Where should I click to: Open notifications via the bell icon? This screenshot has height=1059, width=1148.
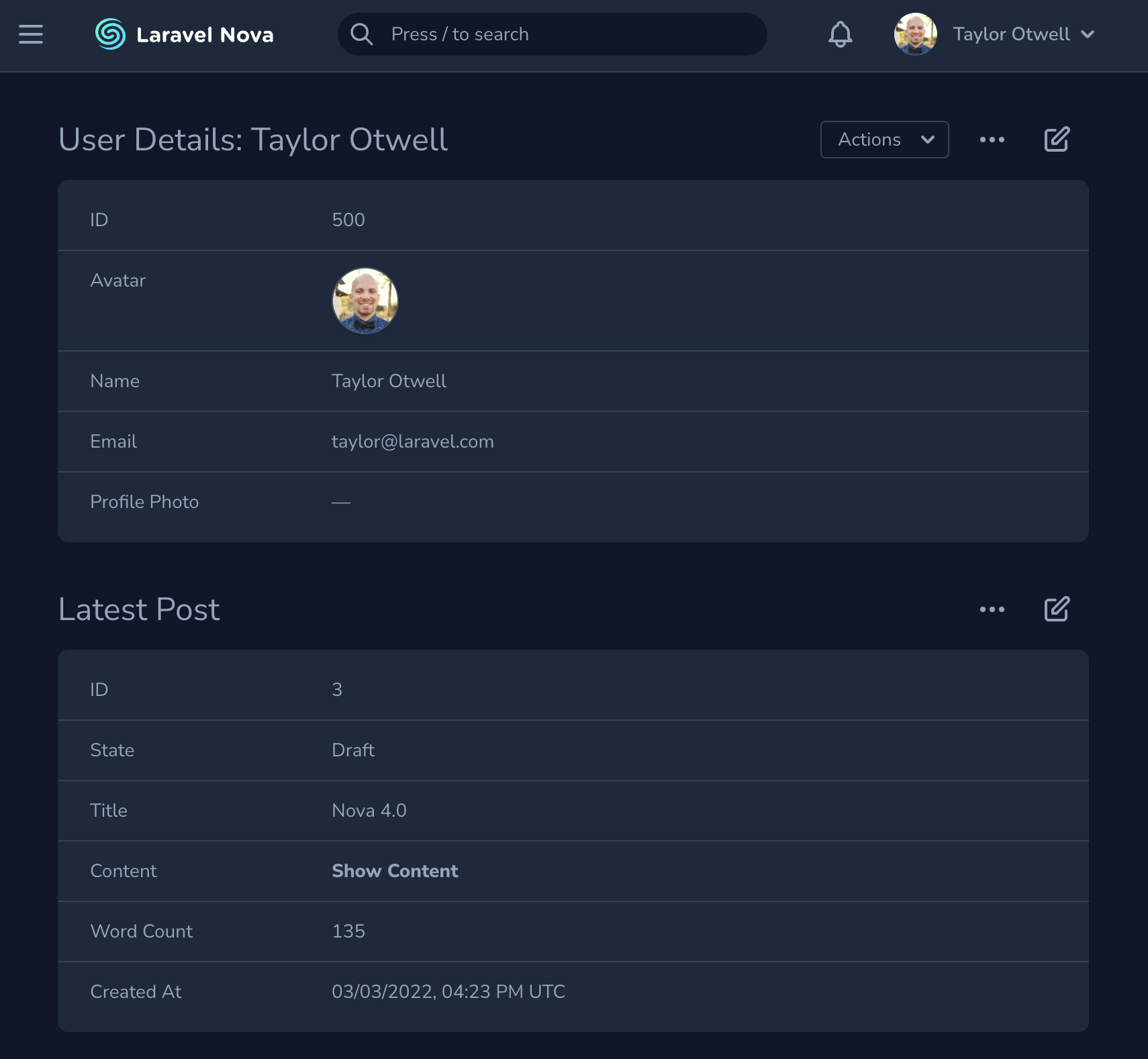840,34
